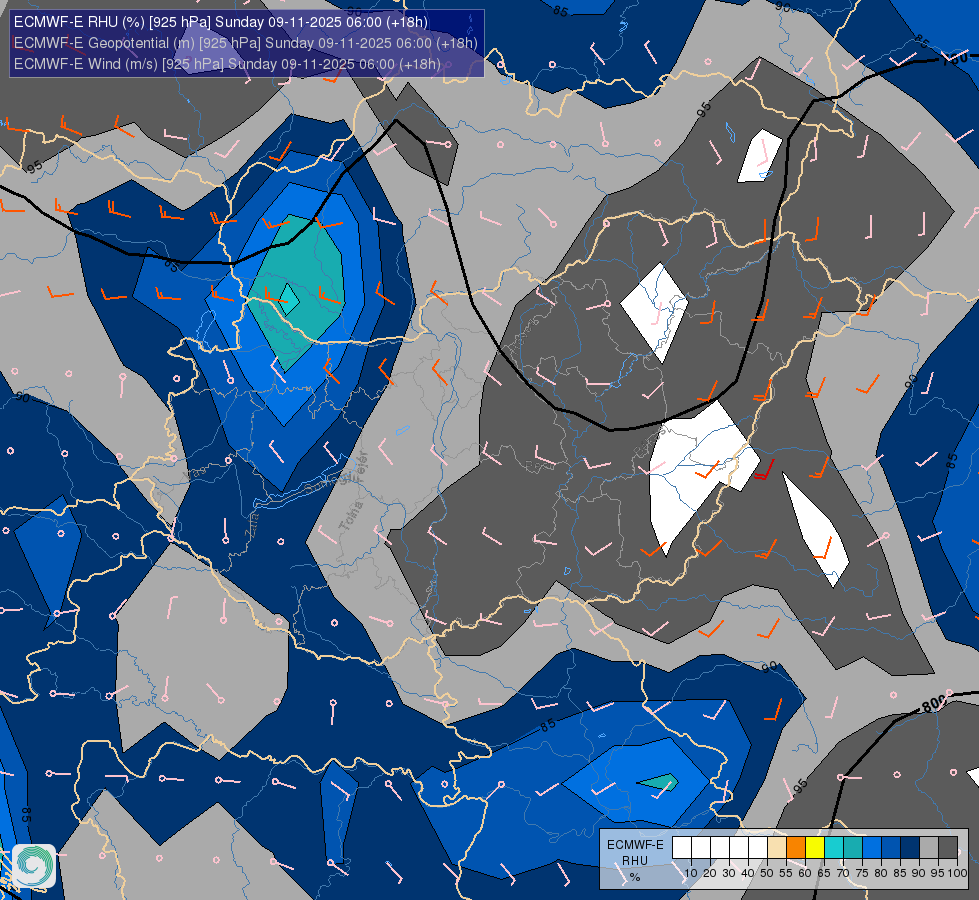979x900 pixels.
Task: Click the legend tick value '55'
Action: 786,873
